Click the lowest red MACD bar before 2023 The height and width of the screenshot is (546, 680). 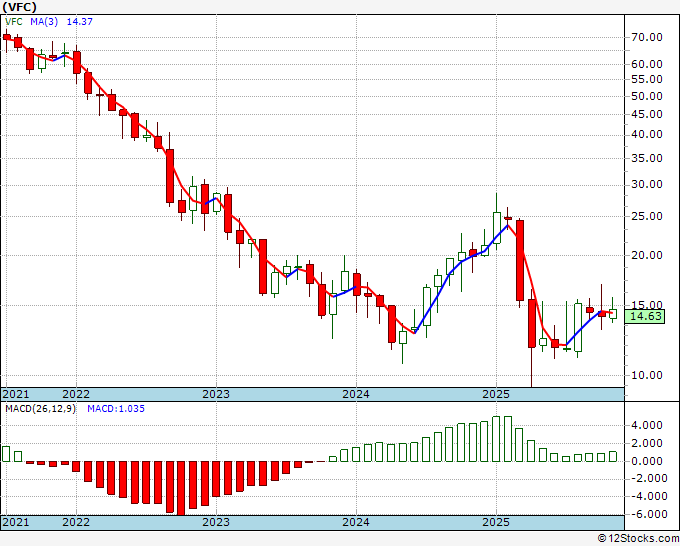pyautogui.click(x=181, y=488)
